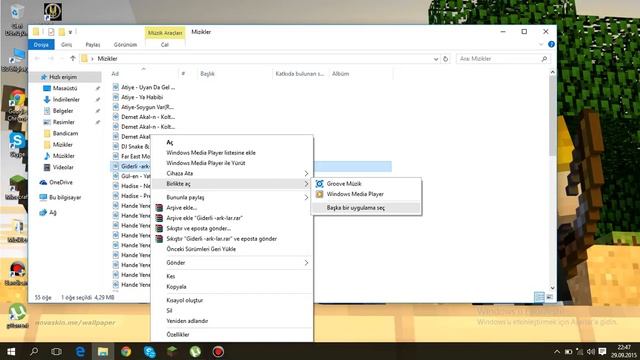Launch Microsoft Edge from the taskbar
Screen dimensions: 640x360
coord(80,351)
